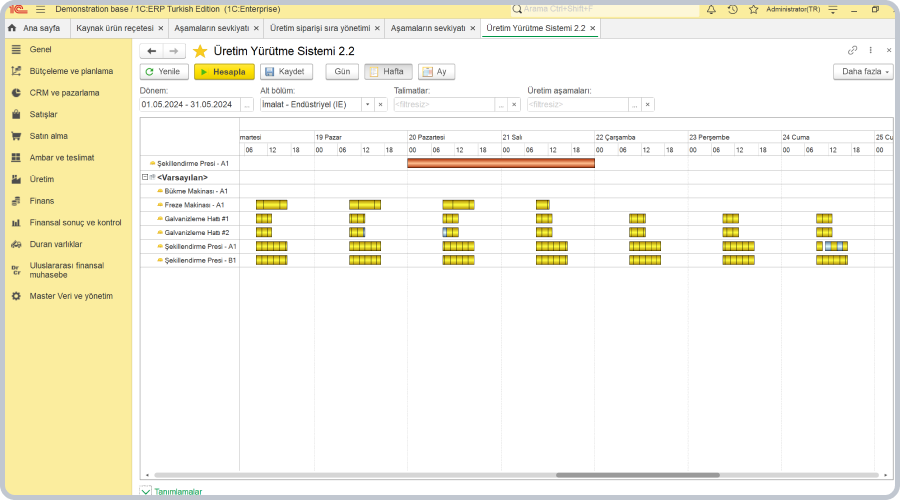
Task: Copy link using chain icon
Action: pos(852,51)
